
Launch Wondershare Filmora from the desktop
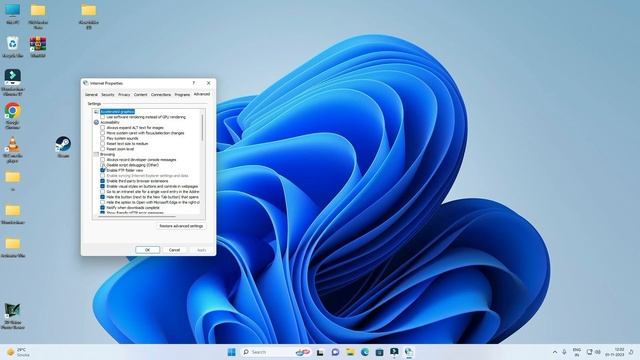[13, 82]
